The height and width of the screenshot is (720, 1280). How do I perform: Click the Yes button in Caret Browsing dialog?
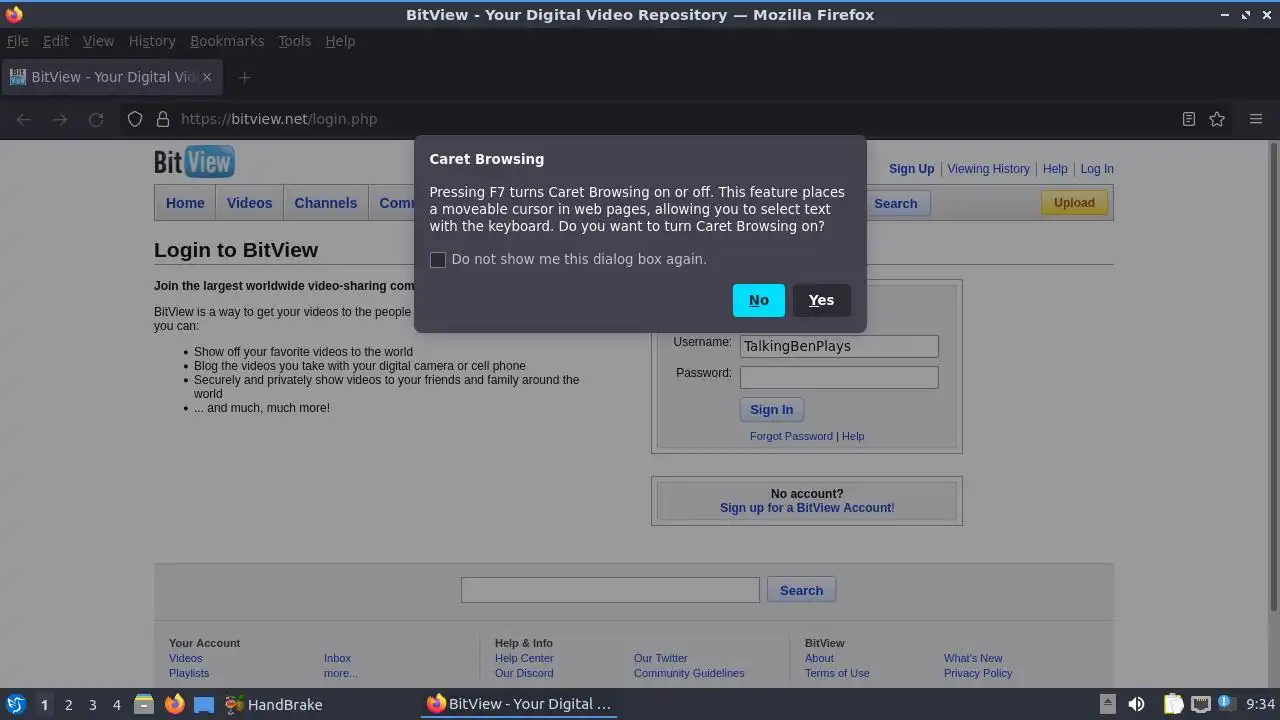point(821,300)
